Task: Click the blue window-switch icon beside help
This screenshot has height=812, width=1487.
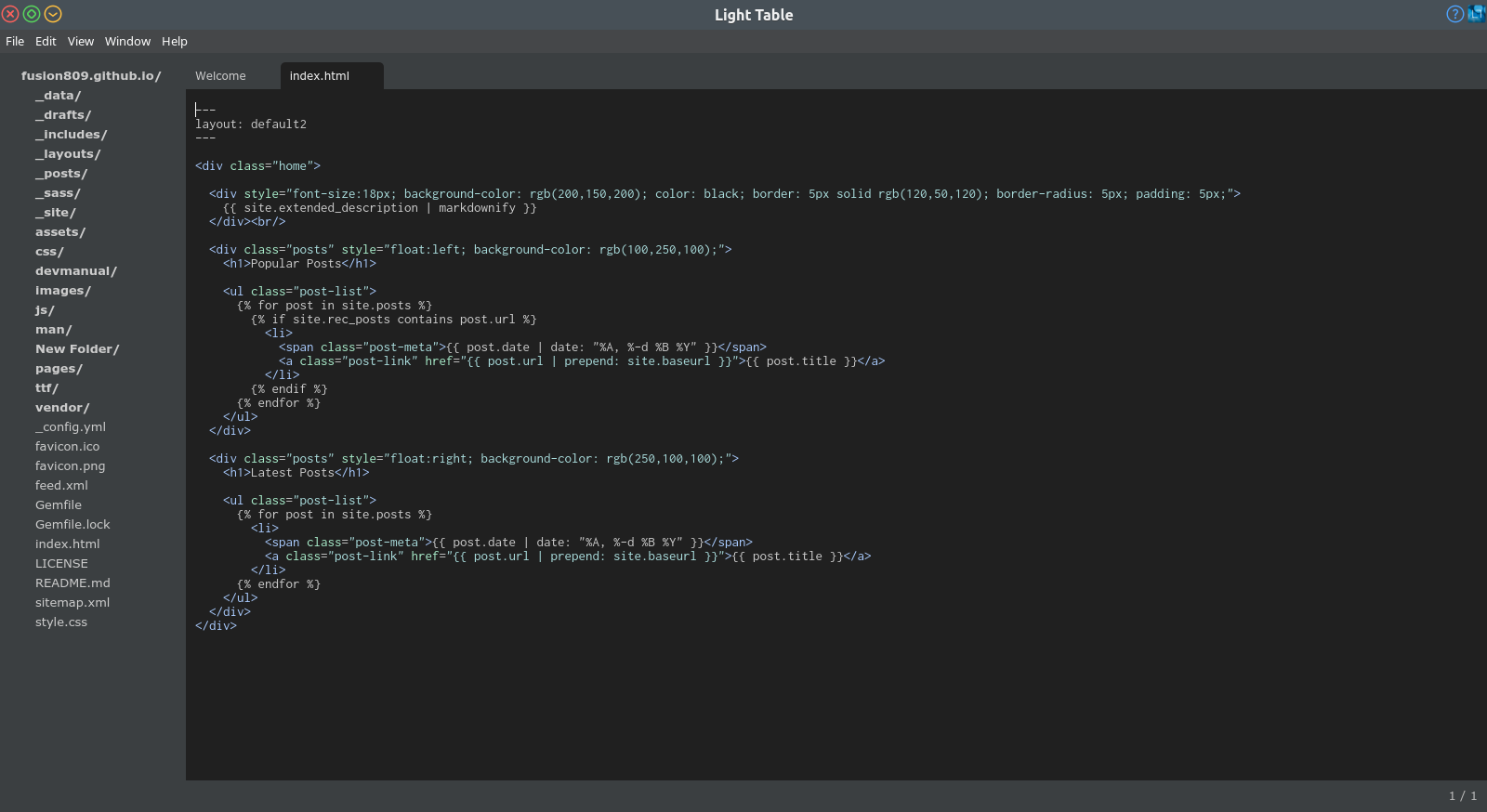Action: 1477,14
